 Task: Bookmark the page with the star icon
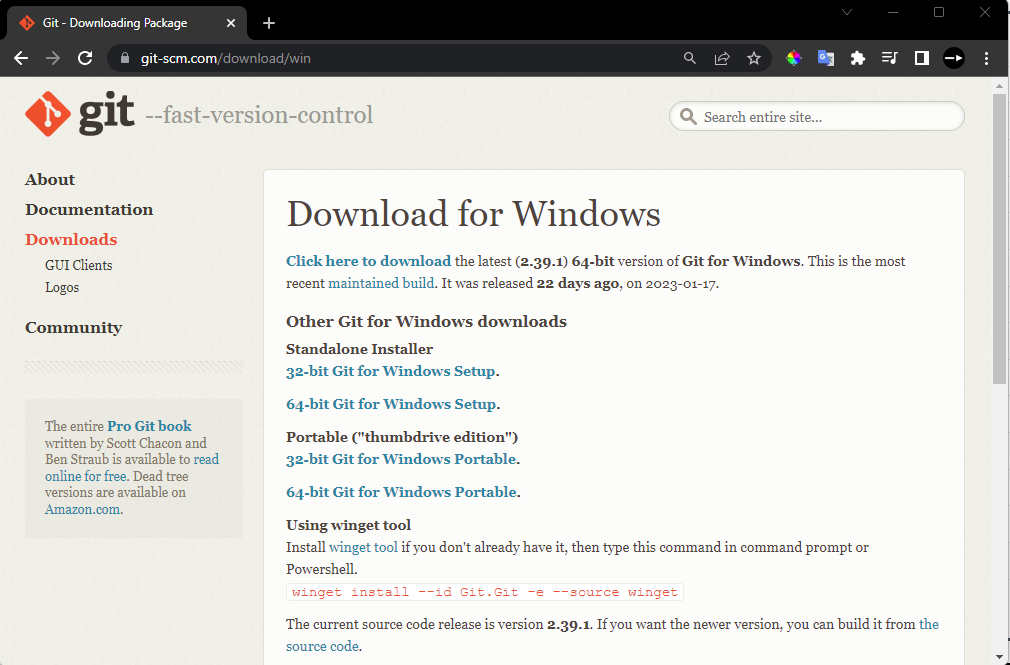[754, 59]
